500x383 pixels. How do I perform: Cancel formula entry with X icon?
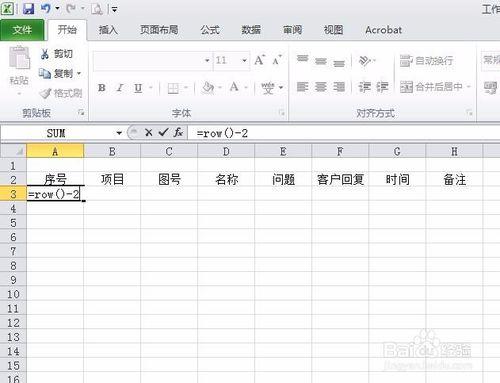coord(149,133)
